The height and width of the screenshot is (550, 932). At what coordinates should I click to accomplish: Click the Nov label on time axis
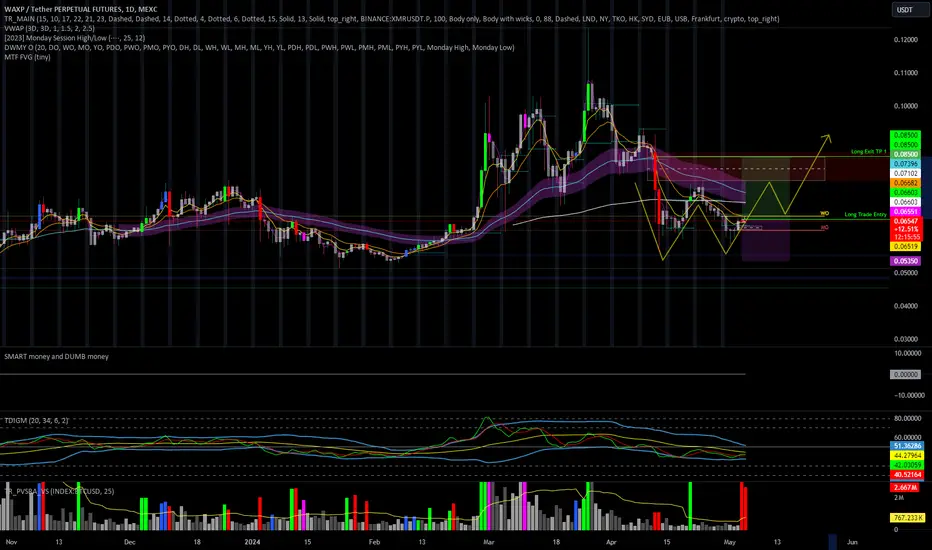(x=11, y=542)
